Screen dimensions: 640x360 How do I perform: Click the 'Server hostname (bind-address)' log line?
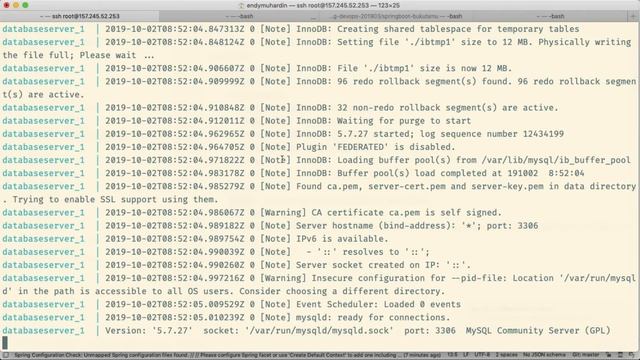point(417,225)
